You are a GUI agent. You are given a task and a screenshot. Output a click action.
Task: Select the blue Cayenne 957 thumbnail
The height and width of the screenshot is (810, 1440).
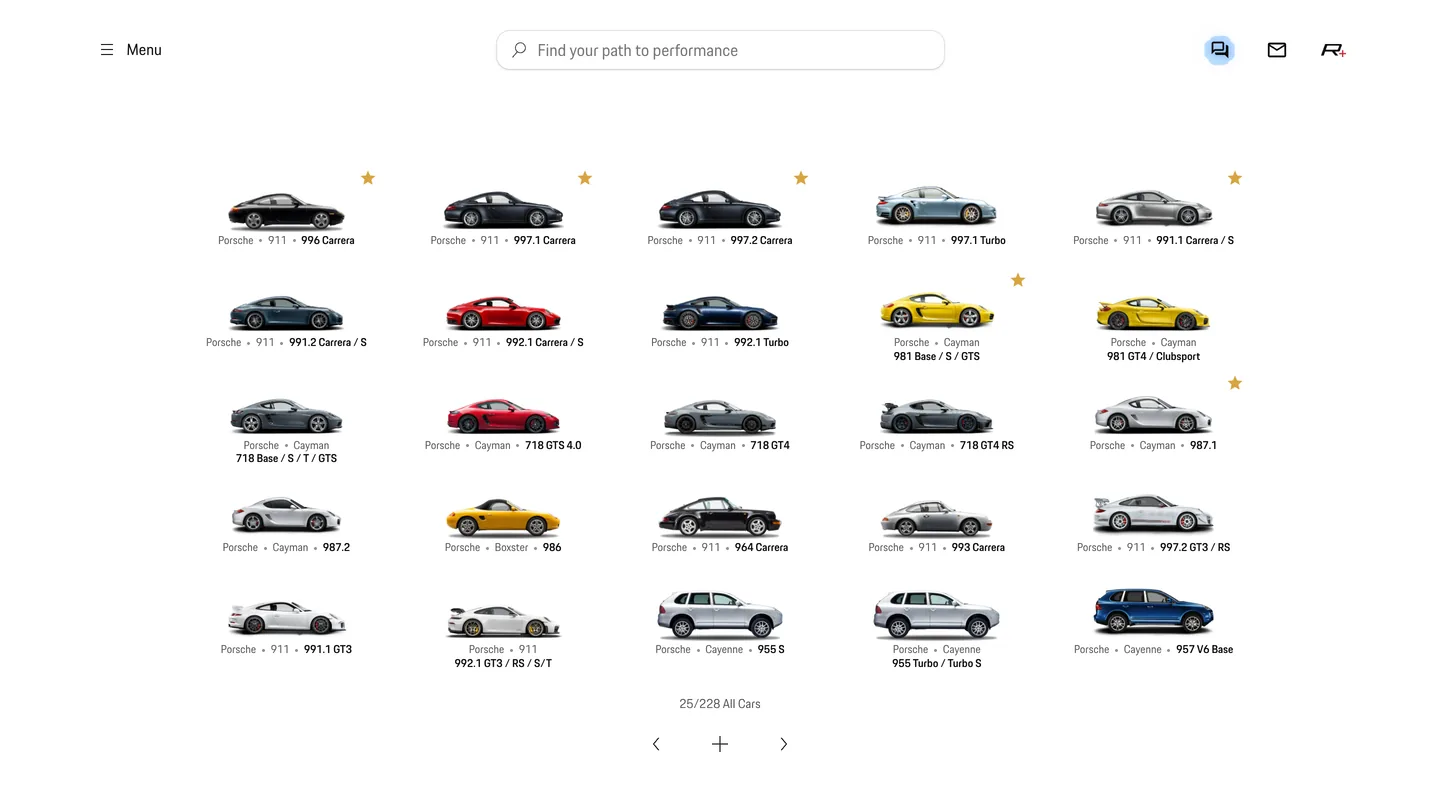click(x=1154, y=611)
